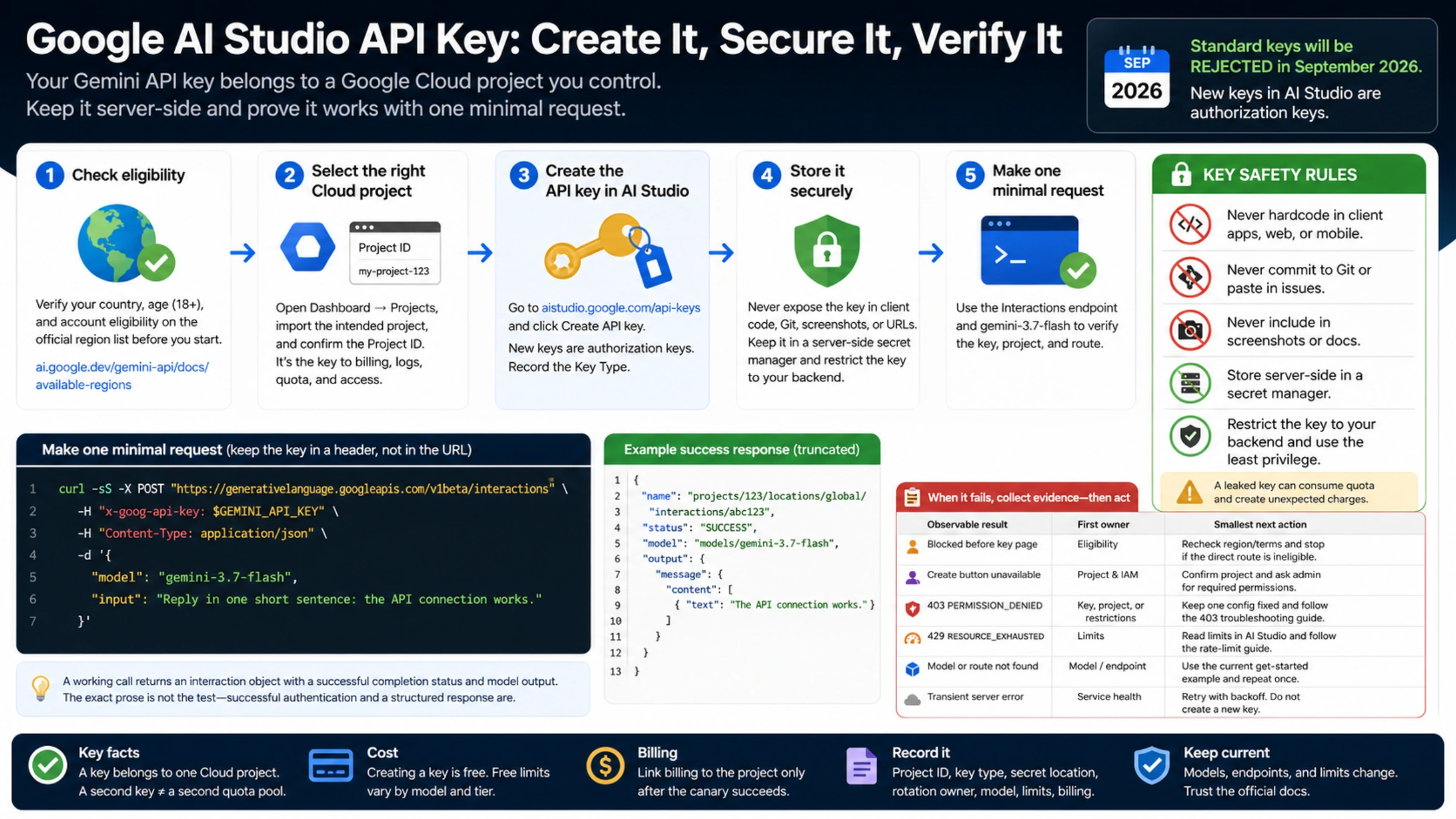This screenshot has width=1456, height=819.
Task: Click "Never commit to Git" rule text
Action: coord(1299,279)
